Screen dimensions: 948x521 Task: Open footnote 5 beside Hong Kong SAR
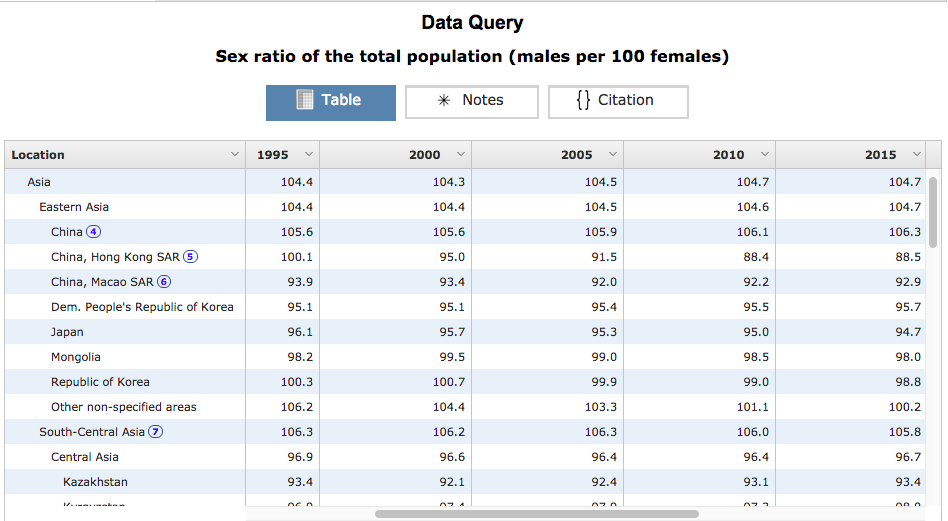190,257
